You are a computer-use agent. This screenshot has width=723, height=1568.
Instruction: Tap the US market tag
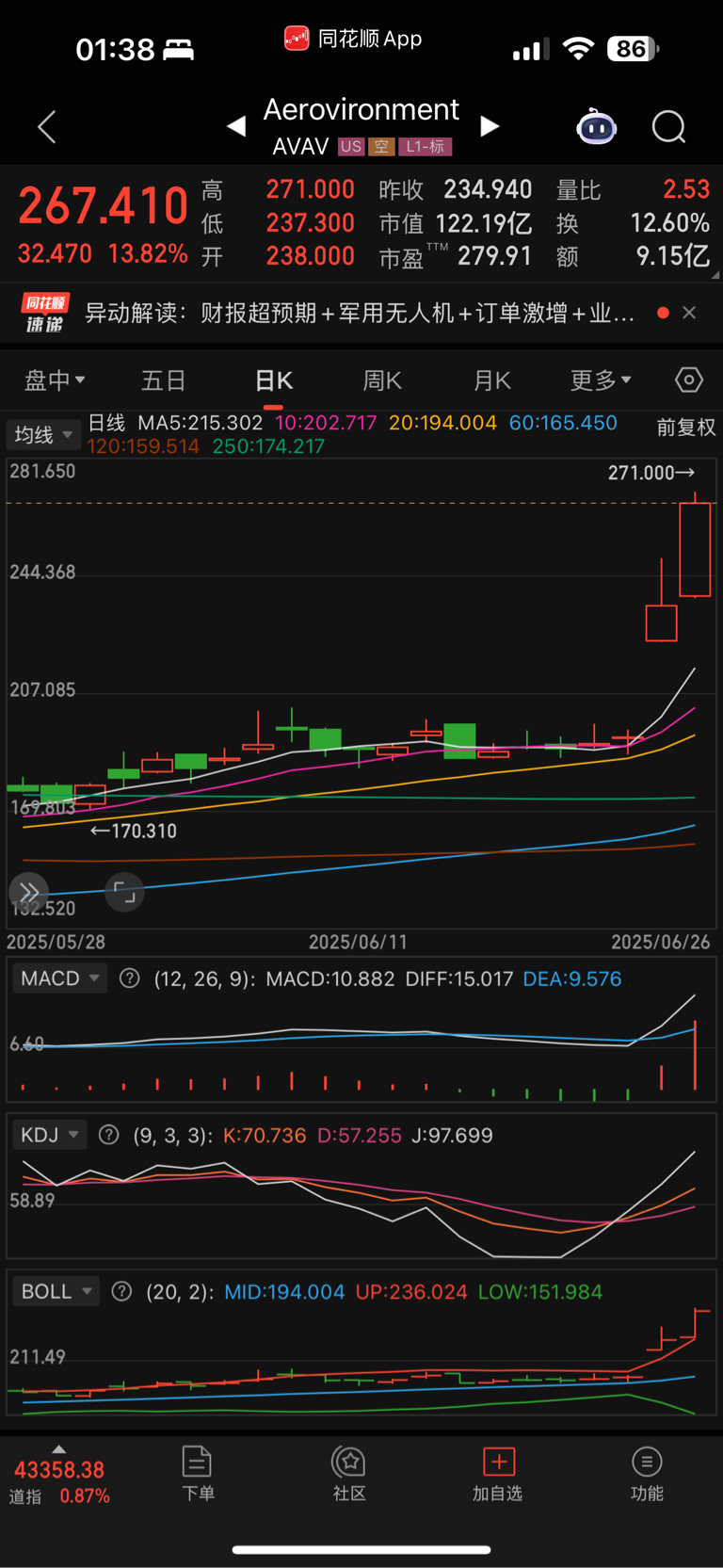(351, 146)
